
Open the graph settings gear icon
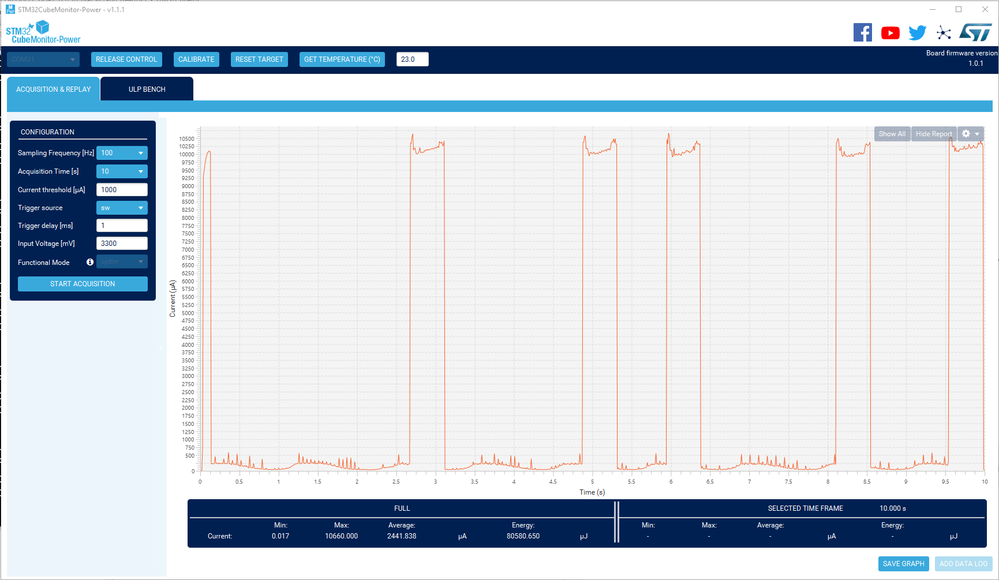click(x=971, y=134)
